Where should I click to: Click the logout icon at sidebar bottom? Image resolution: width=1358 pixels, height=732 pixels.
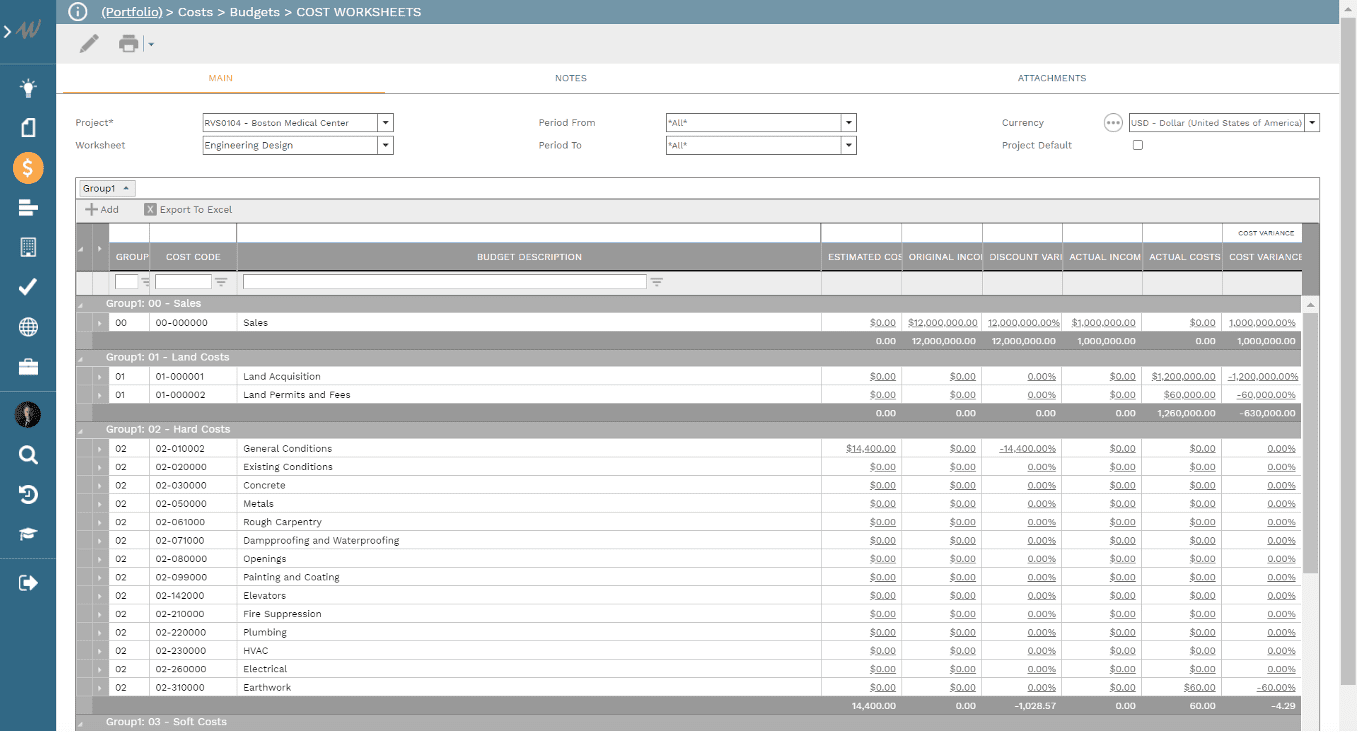pos(27,582)
